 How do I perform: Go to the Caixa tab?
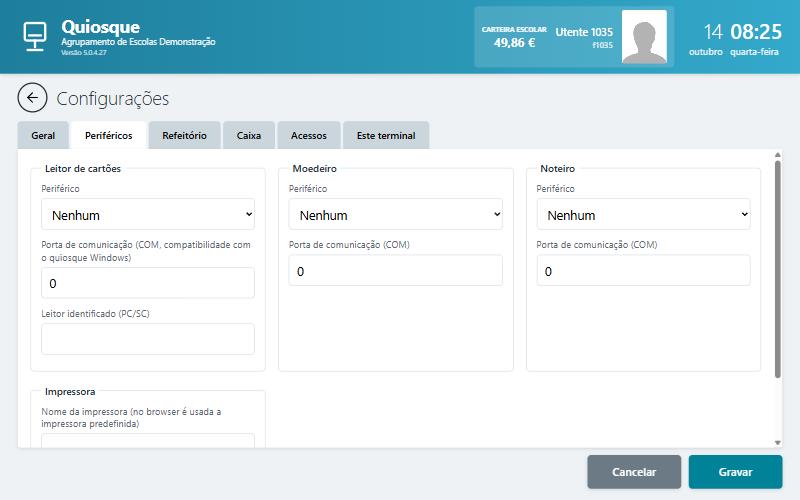pos(249,136)
